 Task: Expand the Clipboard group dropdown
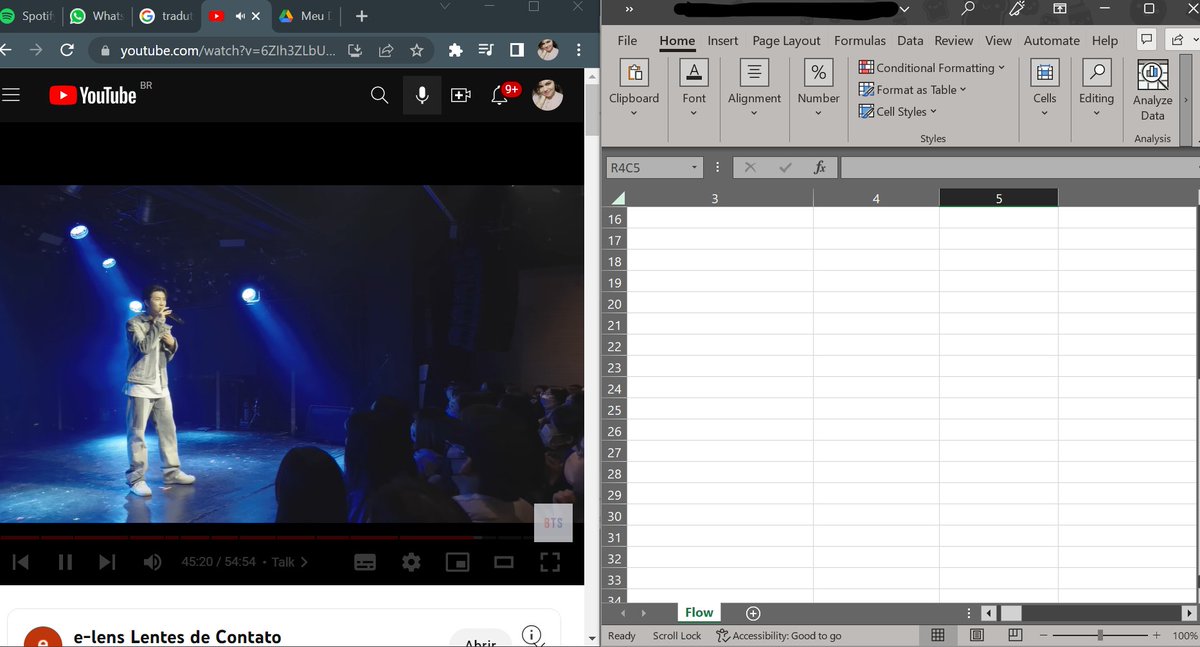coord(634,113)
